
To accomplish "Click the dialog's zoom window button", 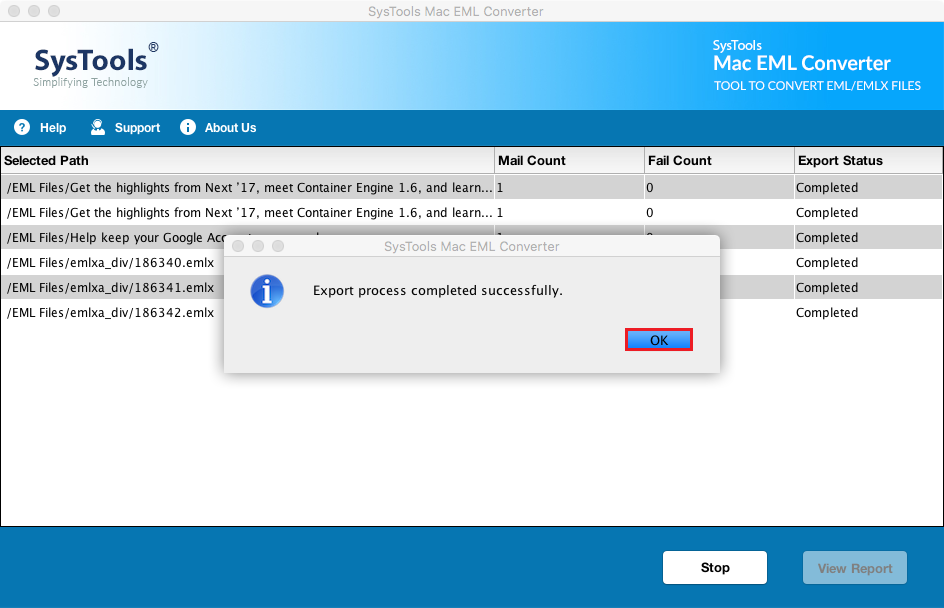I will [278, 246].
